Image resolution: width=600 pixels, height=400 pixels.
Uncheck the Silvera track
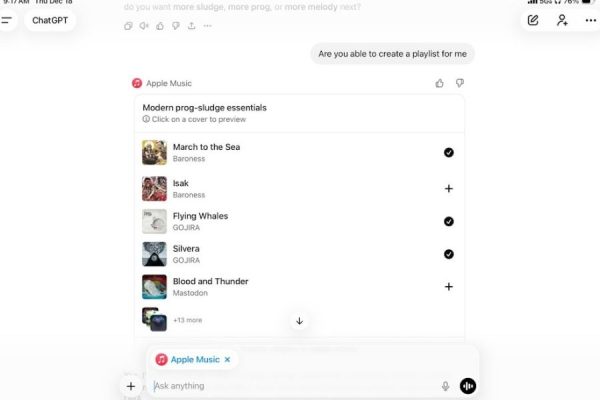click(x=448, y=254)
